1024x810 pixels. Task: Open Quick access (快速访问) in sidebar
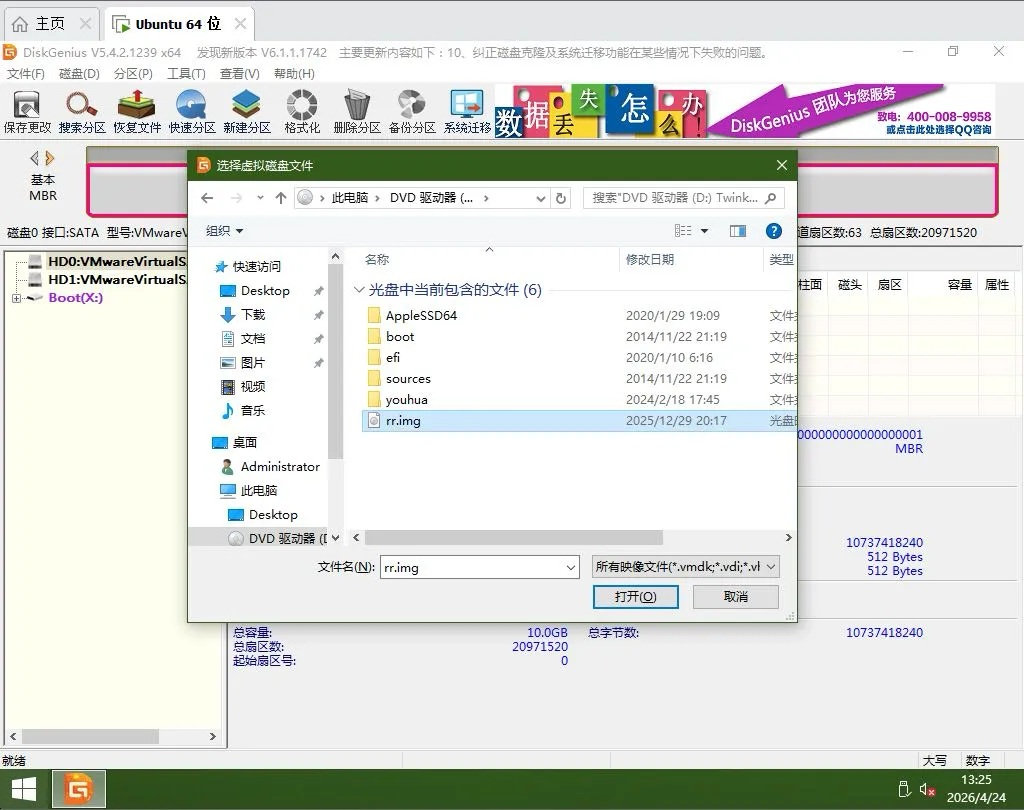coord(256,267)
